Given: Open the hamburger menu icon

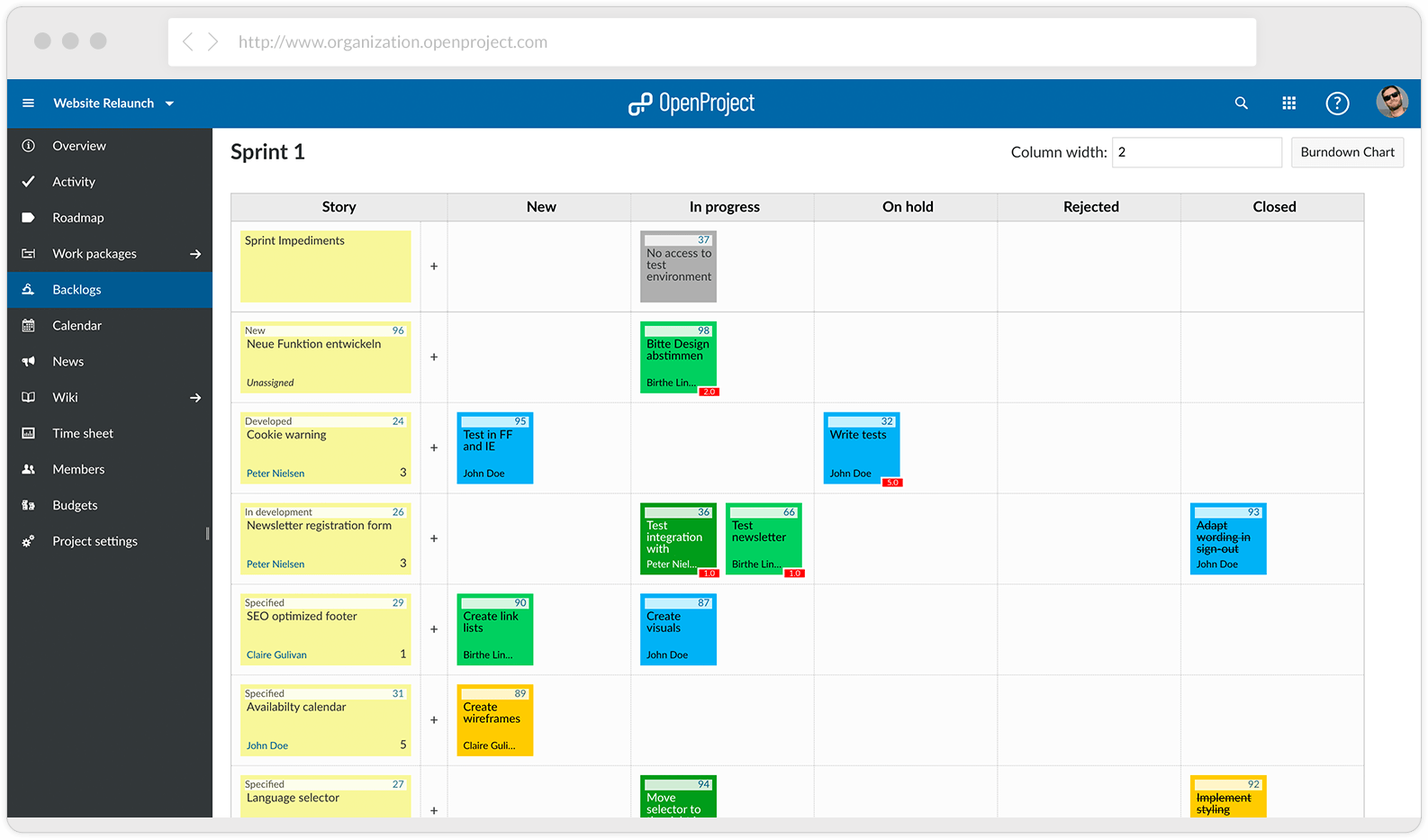Looking at the screenshot, I should [x=28, y=104].
